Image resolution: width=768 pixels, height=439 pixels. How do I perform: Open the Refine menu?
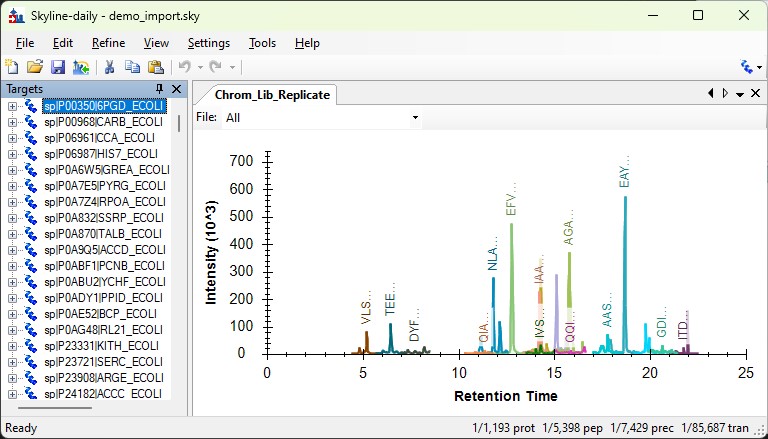108,43
